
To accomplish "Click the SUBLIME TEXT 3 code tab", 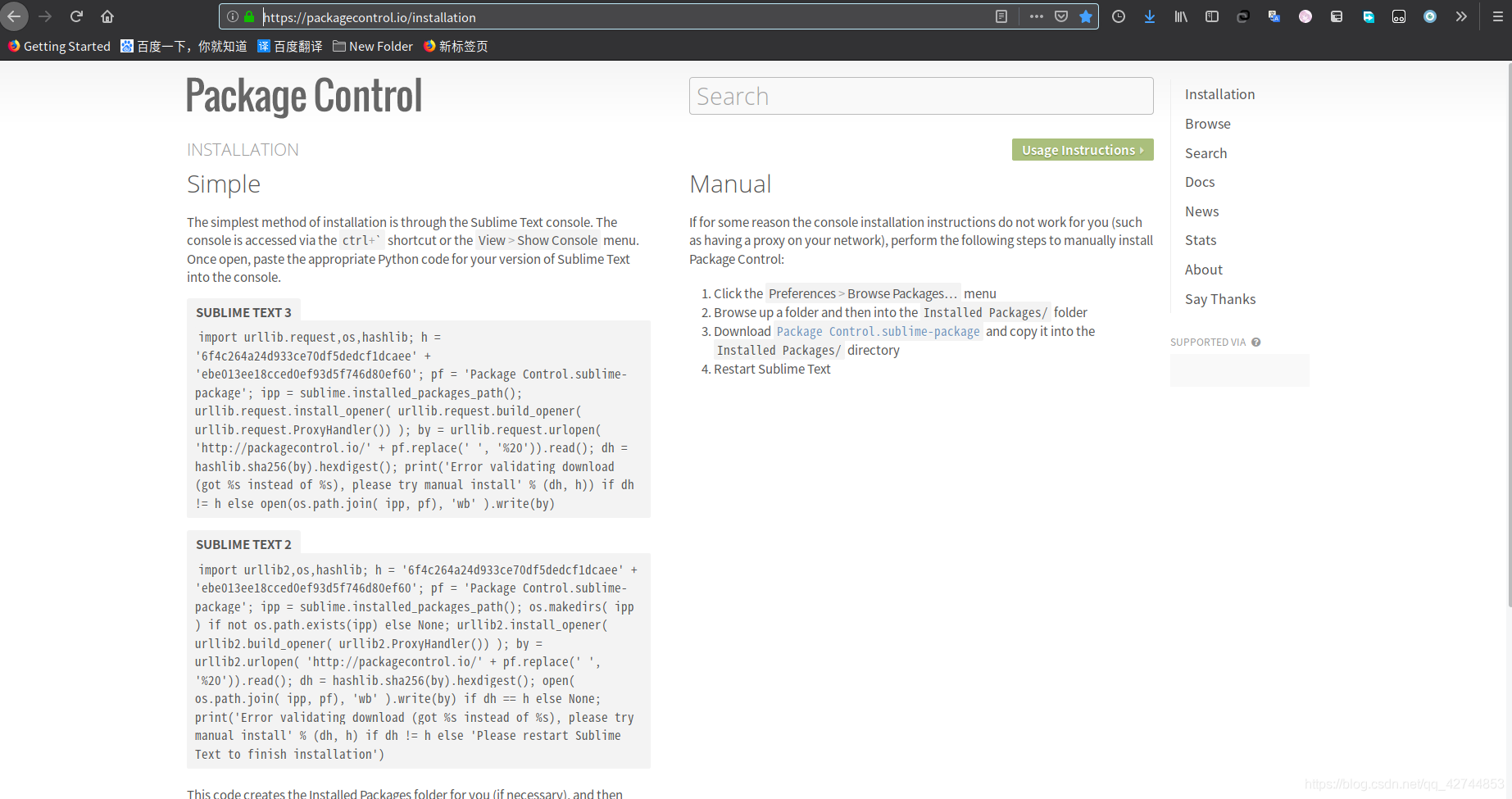I will coord(243,312).
